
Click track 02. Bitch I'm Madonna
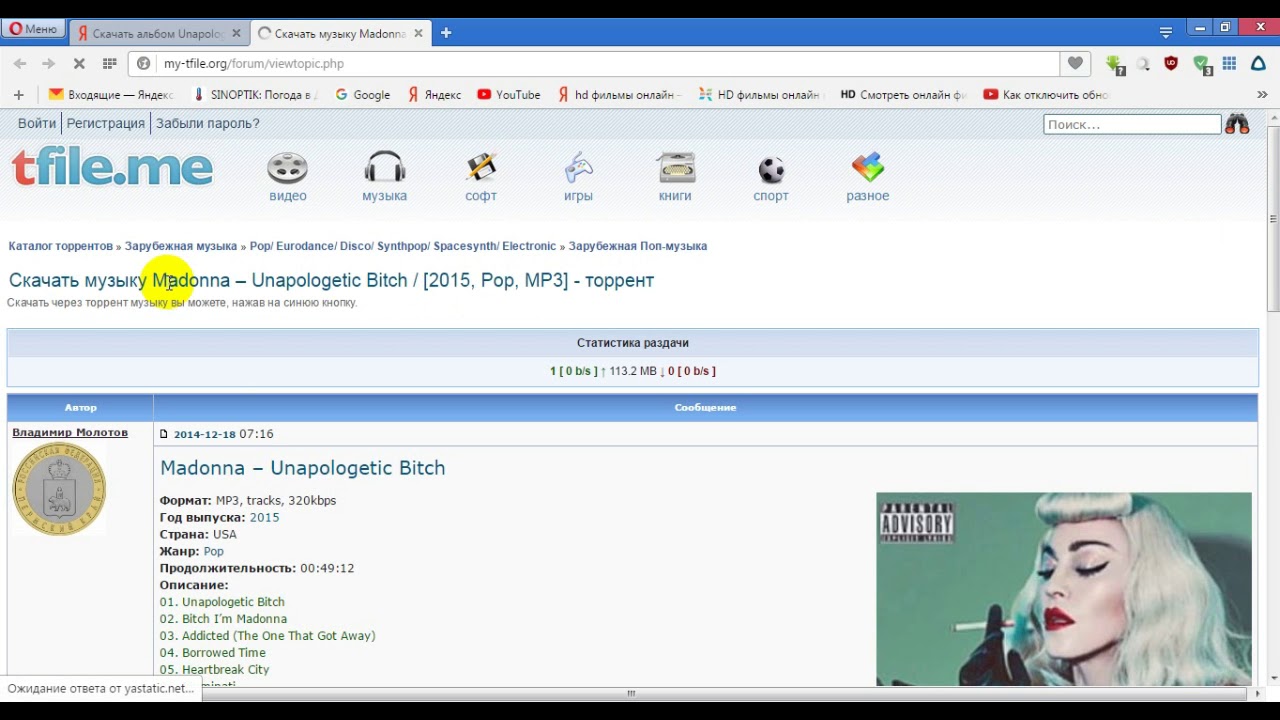223,619
